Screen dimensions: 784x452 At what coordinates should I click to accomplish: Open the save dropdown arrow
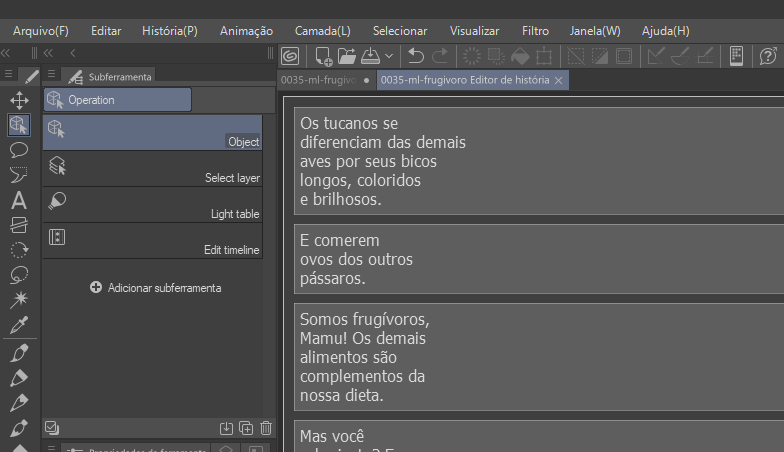click(x=389, y=56)
